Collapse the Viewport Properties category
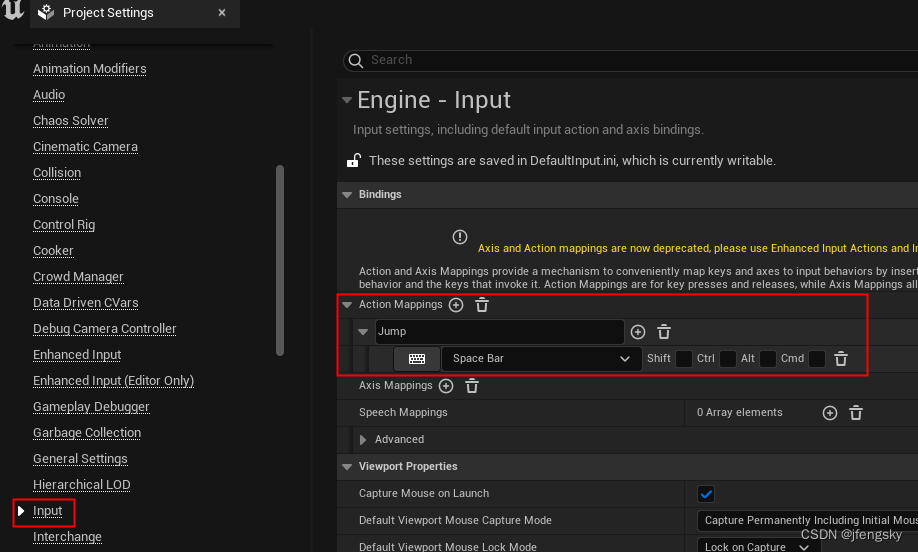The height and width of the screenshot is (552, 918). (347, 467)
